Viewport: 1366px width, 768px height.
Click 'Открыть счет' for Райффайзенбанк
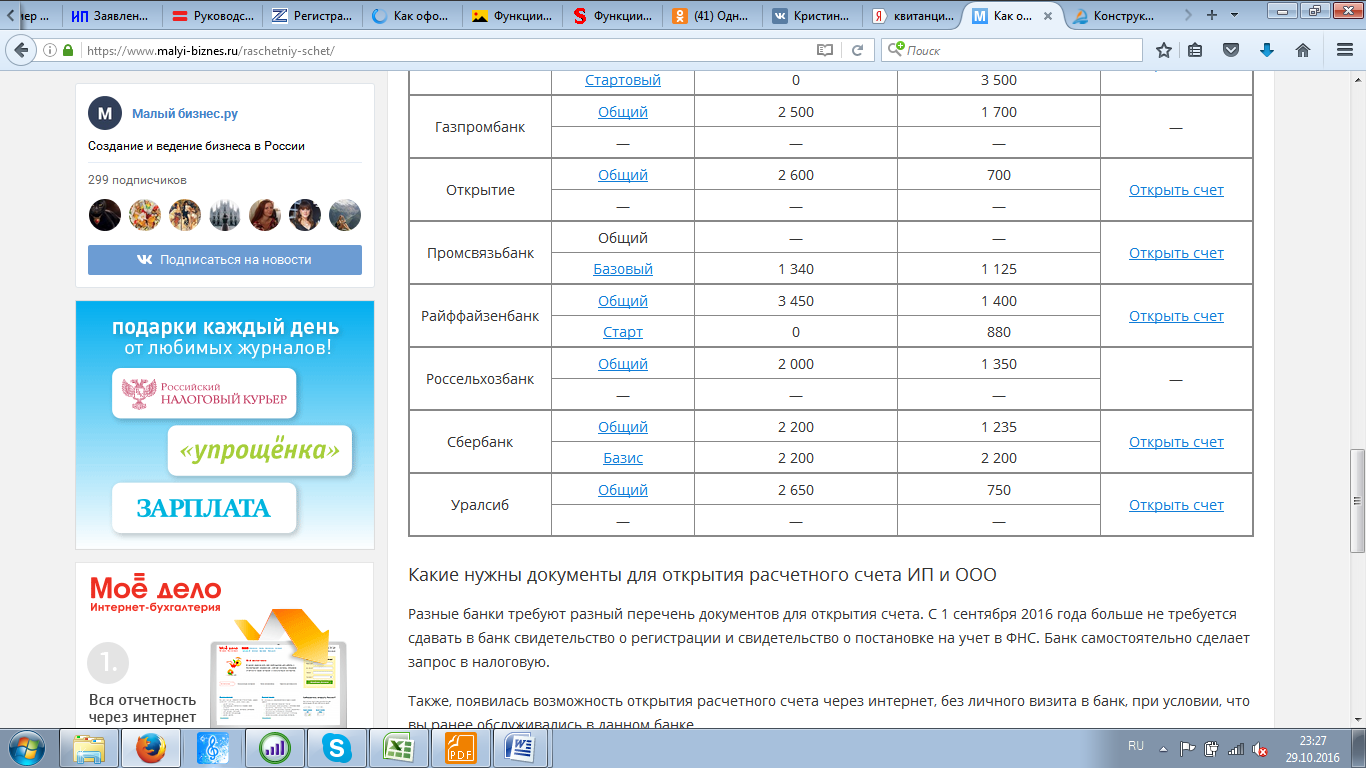pyautogui.click(x=1176, y=316)
